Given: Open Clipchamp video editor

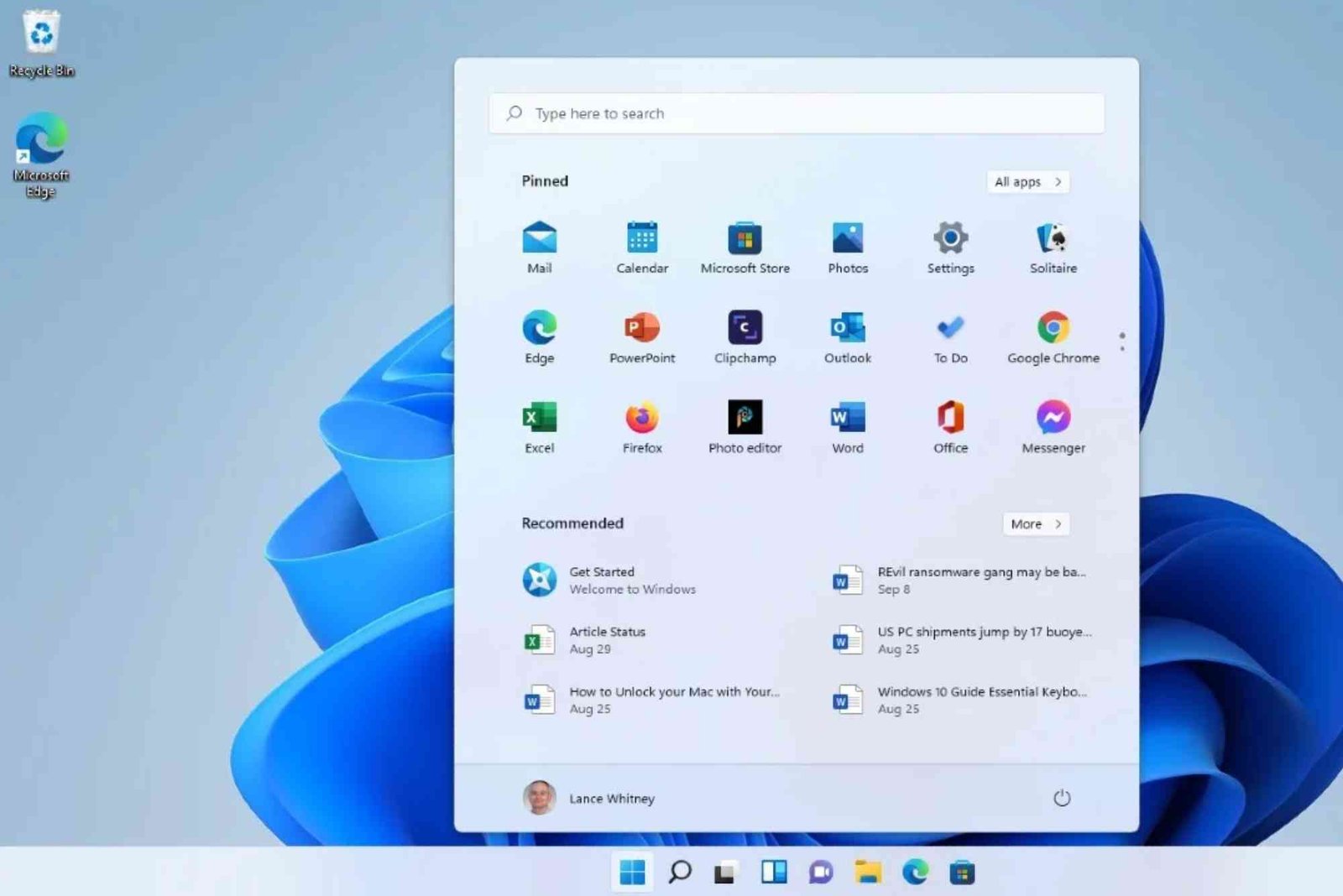Looking at the screenshot, I should point(745,336).
